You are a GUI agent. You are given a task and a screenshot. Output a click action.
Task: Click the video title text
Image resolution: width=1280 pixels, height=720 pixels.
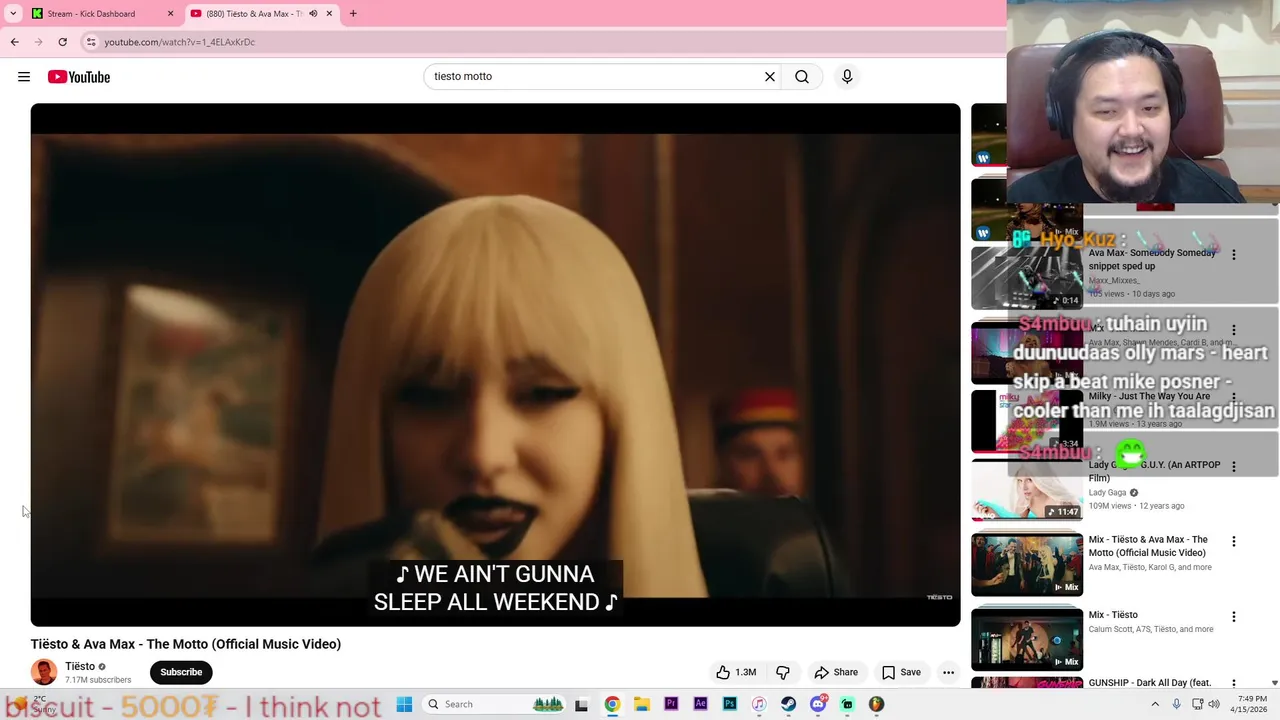(x=186, y=644)
